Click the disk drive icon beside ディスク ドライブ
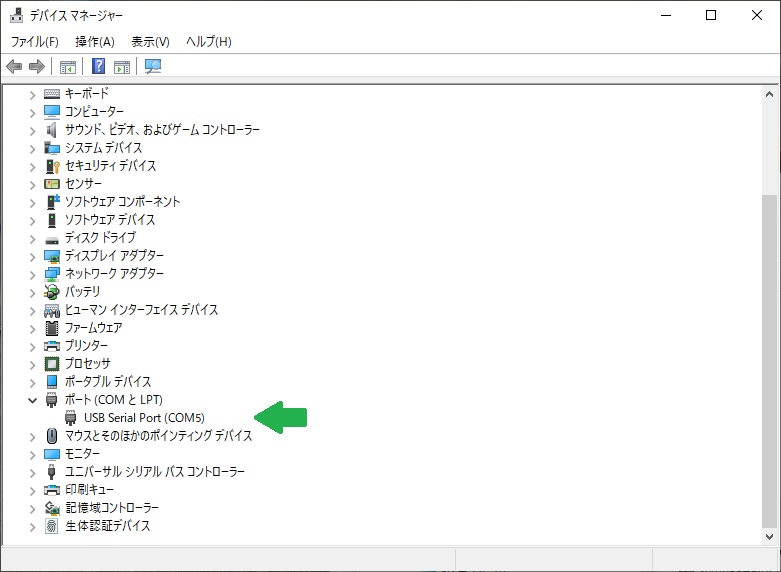 coord(52,240)
